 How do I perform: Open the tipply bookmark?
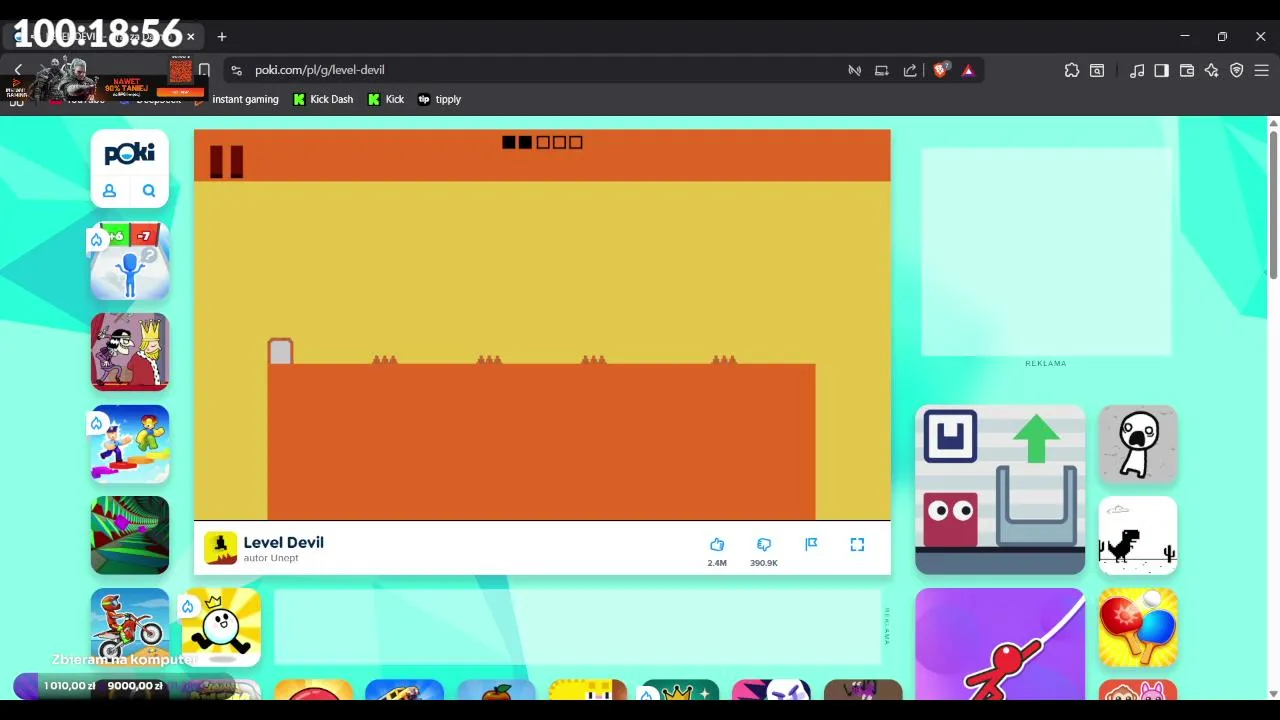coord(439,99)
